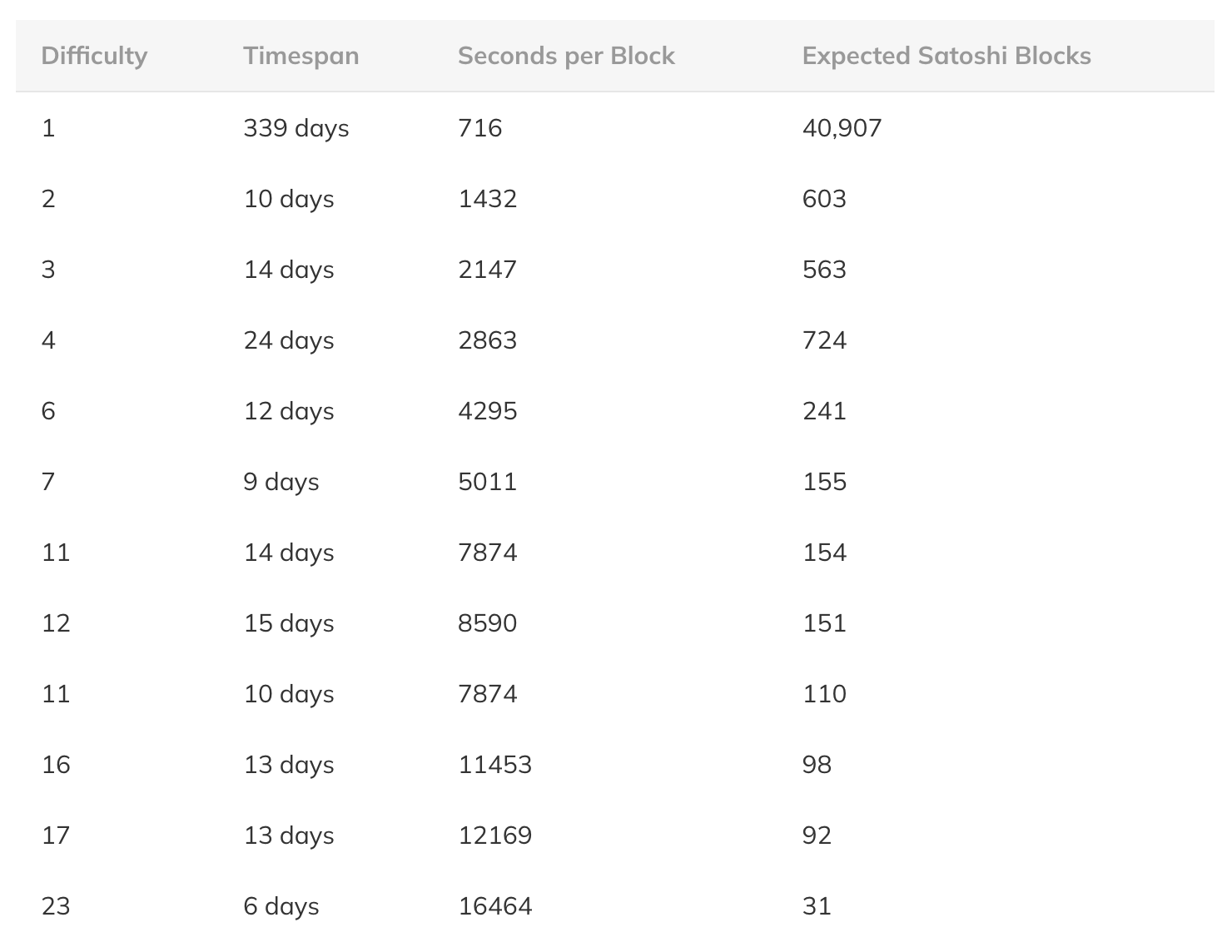The height and width of the screenshot is (952, 1232).
Task: Select the 339 days timespan cell
Action: tap(296, 128)
